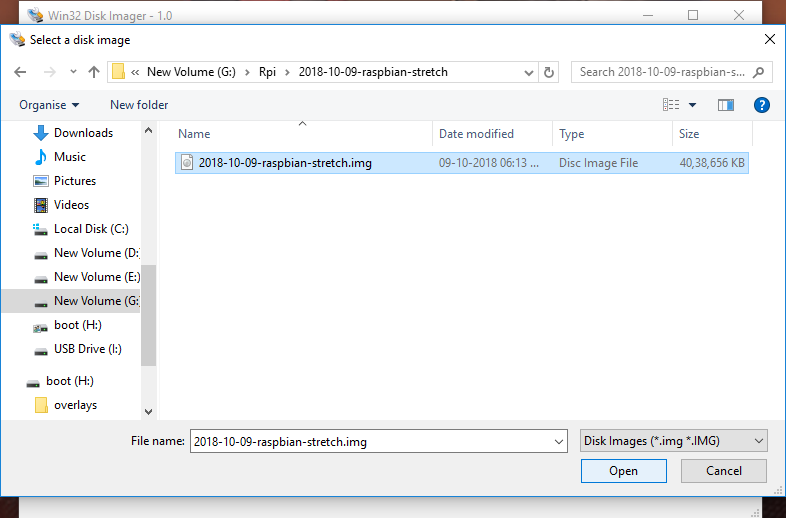The width and height of the screenshot is (786, 518).
Task: Click the search magnifier icon
Action: tap(759, 72)
